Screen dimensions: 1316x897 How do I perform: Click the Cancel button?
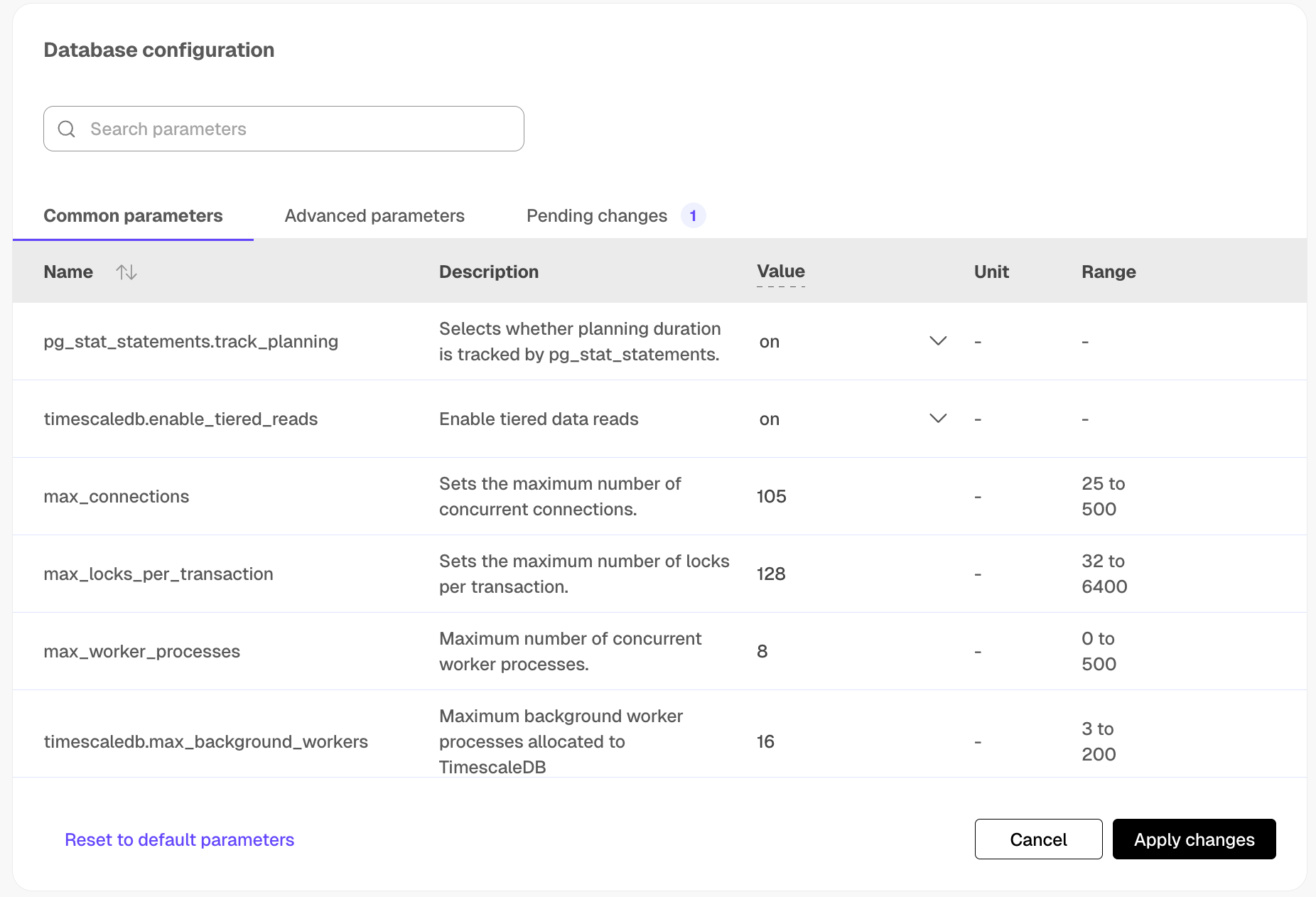point(1038,839)
